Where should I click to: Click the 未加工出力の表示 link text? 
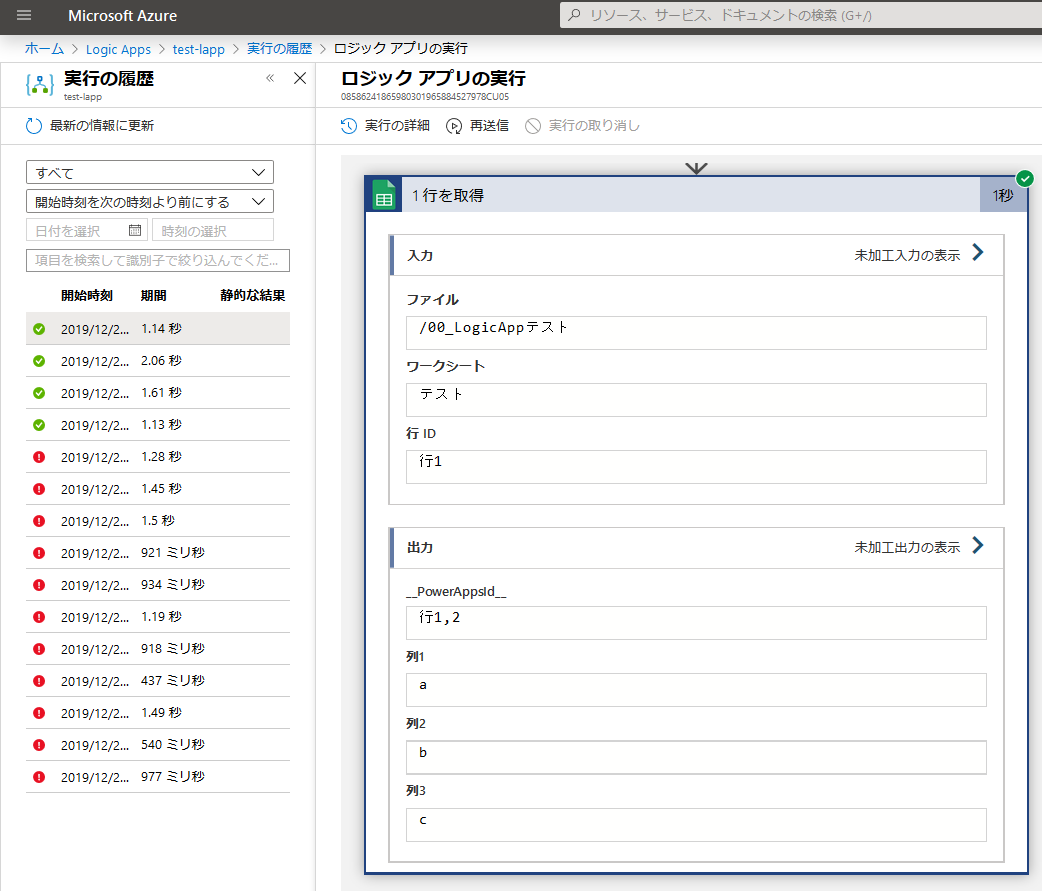tap(907, 547)
